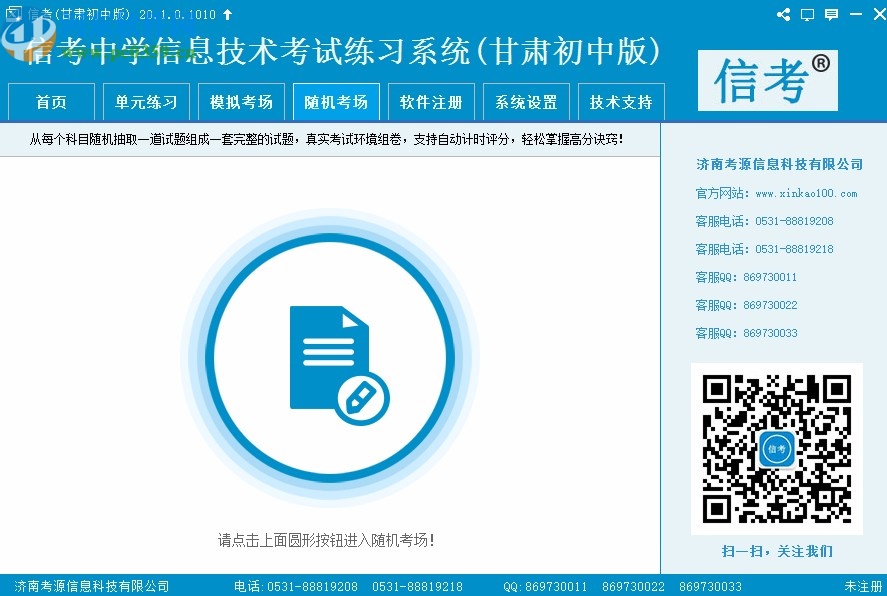Click the share icon in the title bar
Viewport: 887px width, 596px height.
[x=784, y=14]
